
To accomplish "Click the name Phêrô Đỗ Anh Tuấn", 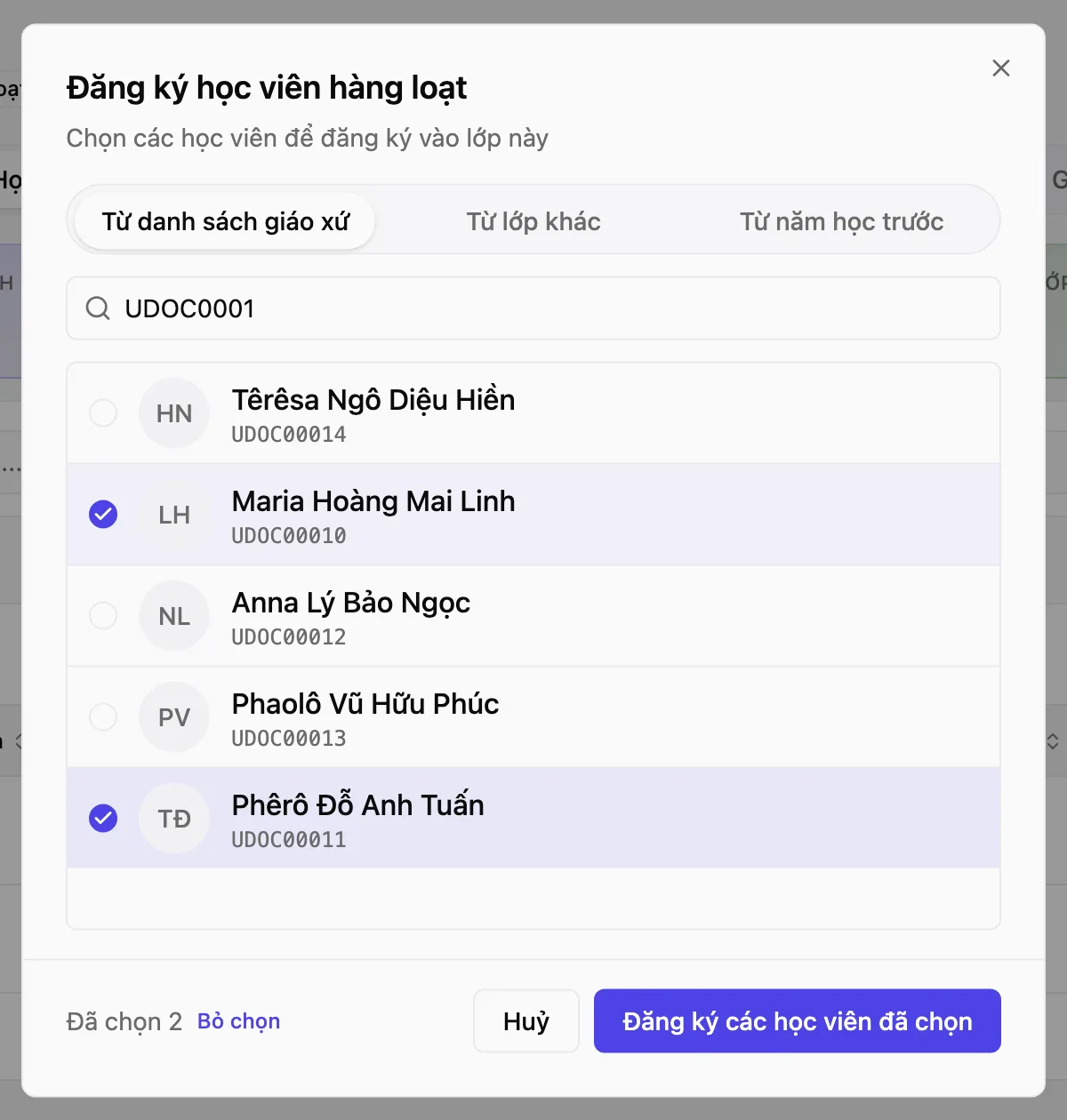I will 357,805.
